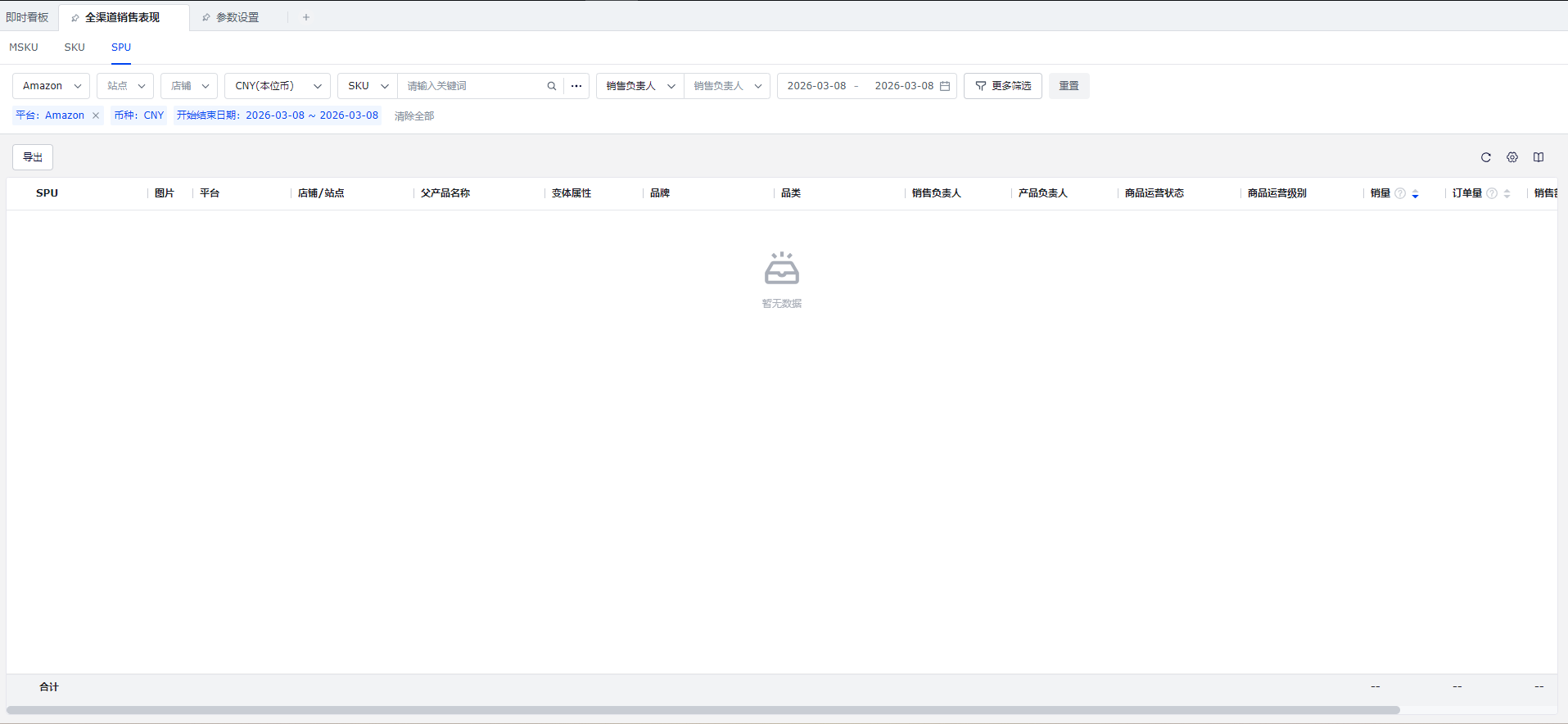Click the 导出 export button

[33, 157]
